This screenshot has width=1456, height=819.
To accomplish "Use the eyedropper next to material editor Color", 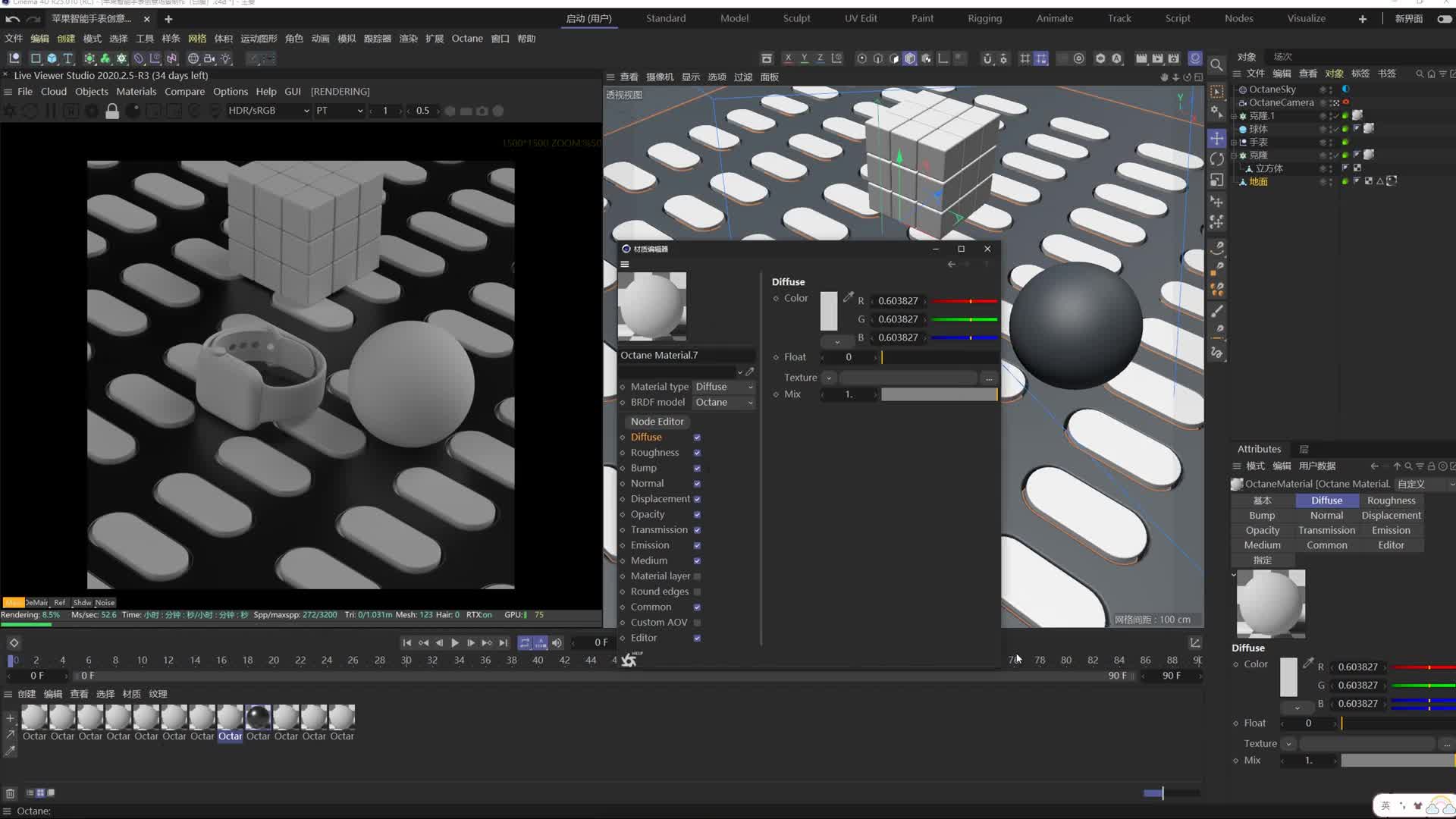I will pos(849,297).
